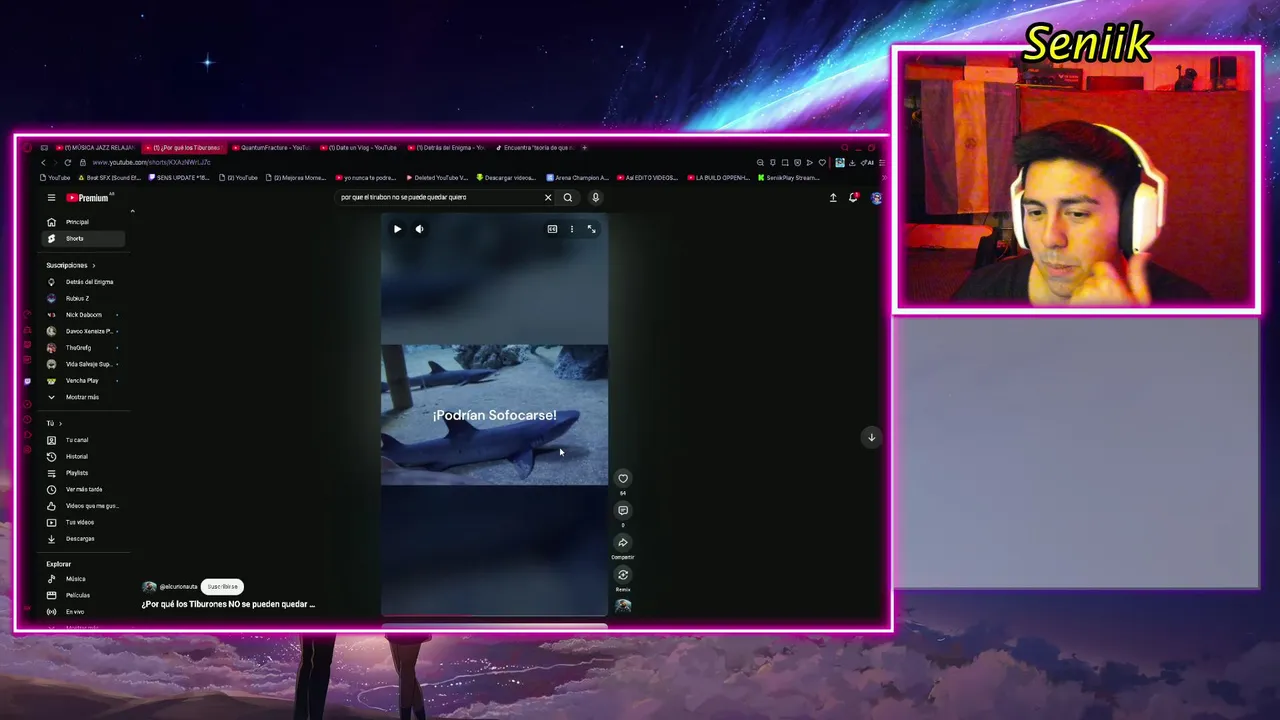Like the Short with the heart button
The image size is (1280, 720).
(x=623, y=478)
